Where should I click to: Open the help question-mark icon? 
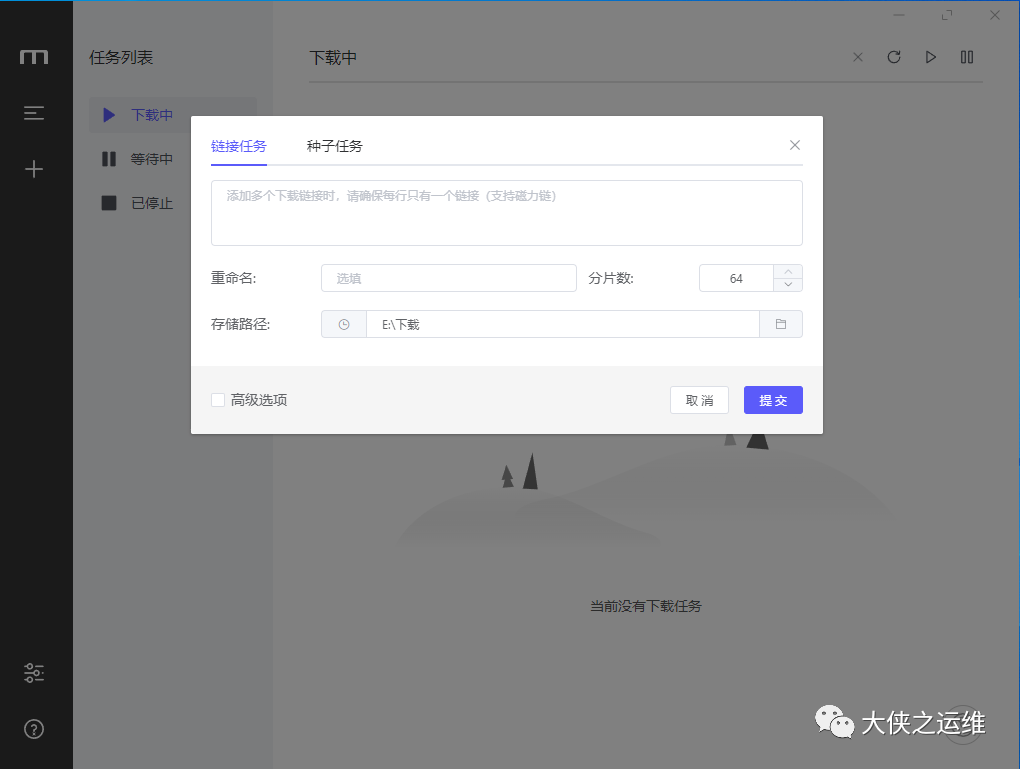34,729
